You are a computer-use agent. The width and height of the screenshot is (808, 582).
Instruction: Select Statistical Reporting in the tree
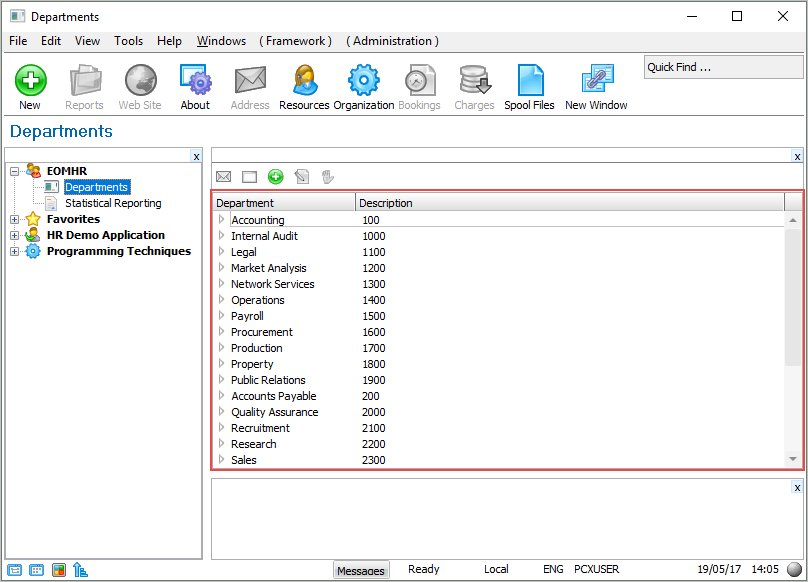[x=113, y=203]
